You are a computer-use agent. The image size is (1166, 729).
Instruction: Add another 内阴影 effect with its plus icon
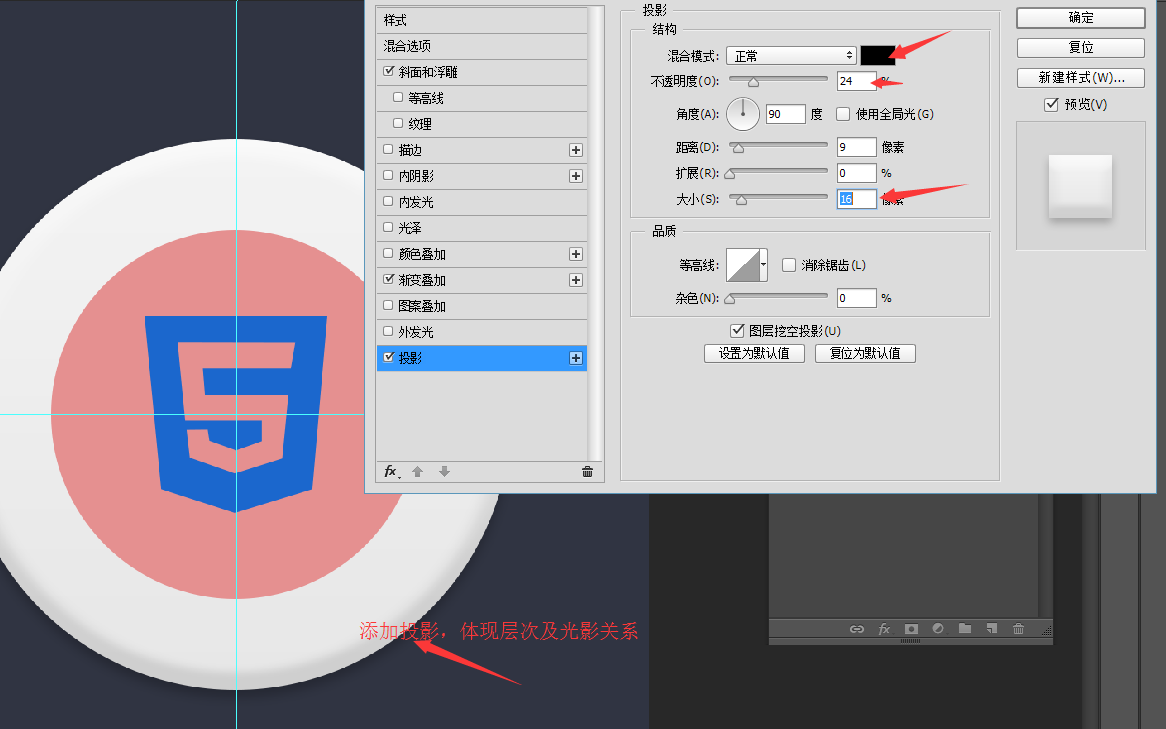coord(576,176)
